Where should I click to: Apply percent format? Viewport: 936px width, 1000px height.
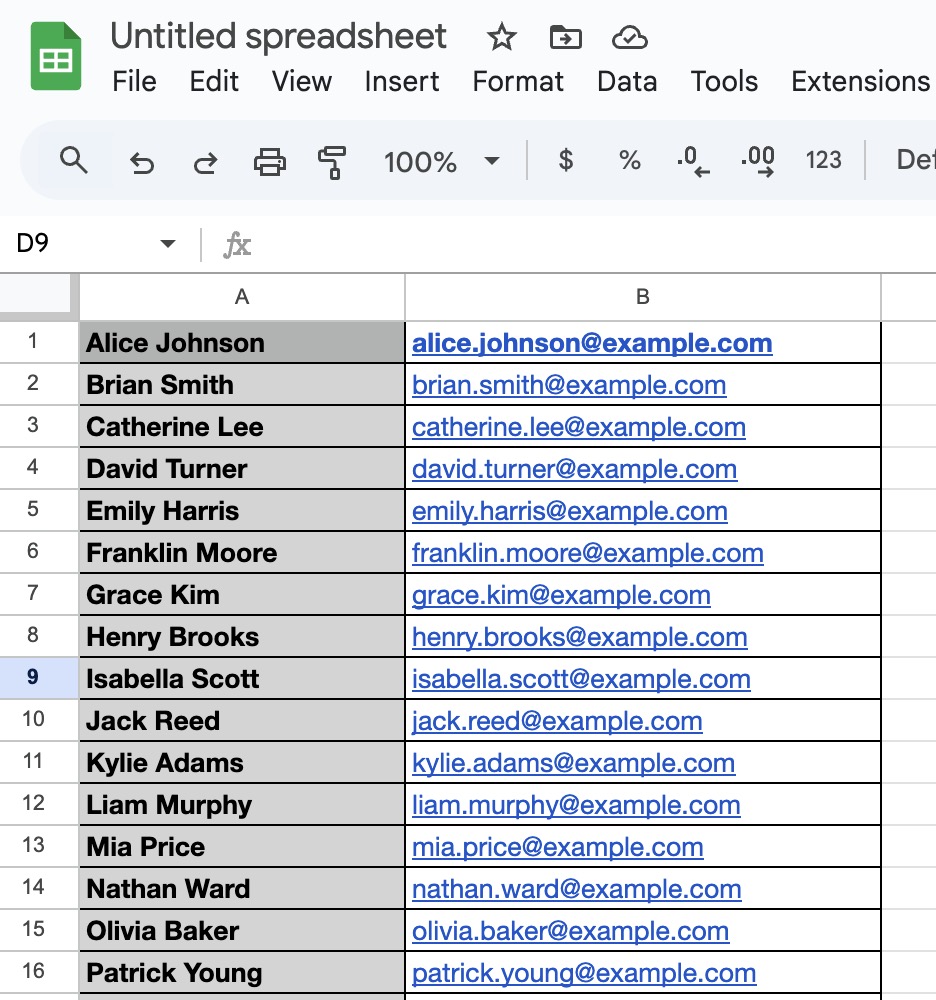[x=629, y=160]
